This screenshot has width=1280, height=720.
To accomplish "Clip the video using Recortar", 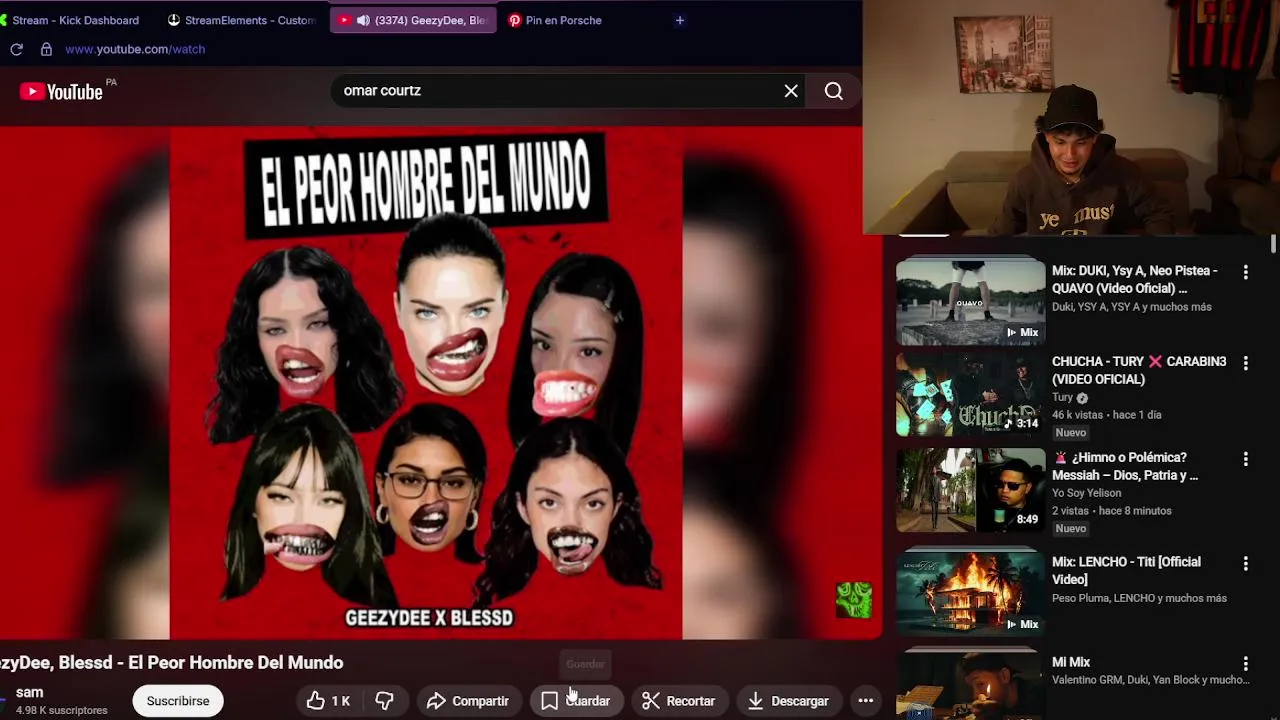I will [x=679, y=701].
